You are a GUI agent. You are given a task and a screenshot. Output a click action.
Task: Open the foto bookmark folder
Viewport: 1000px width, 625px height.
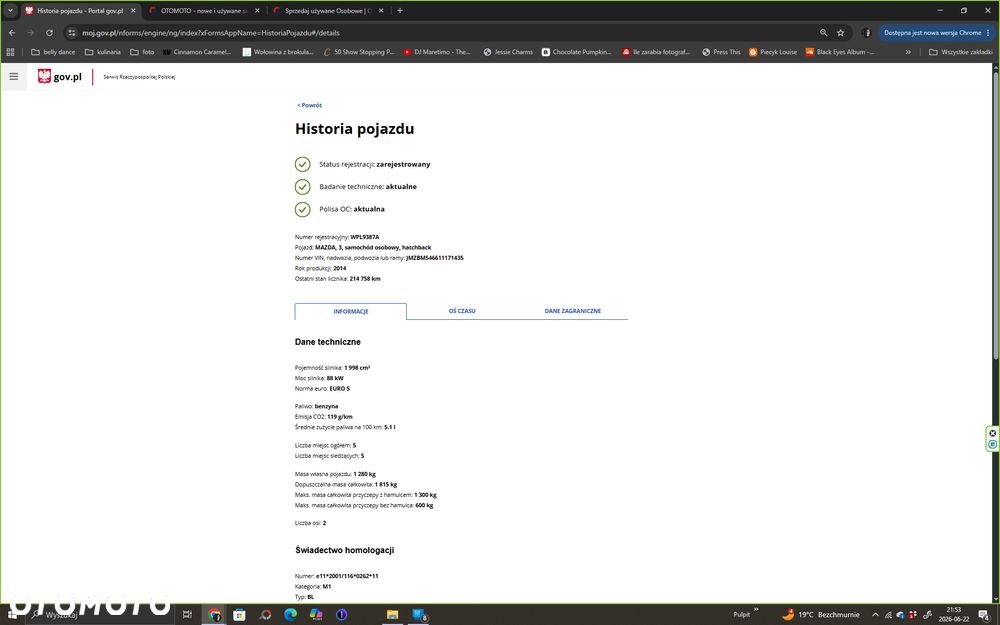(142, 52)
